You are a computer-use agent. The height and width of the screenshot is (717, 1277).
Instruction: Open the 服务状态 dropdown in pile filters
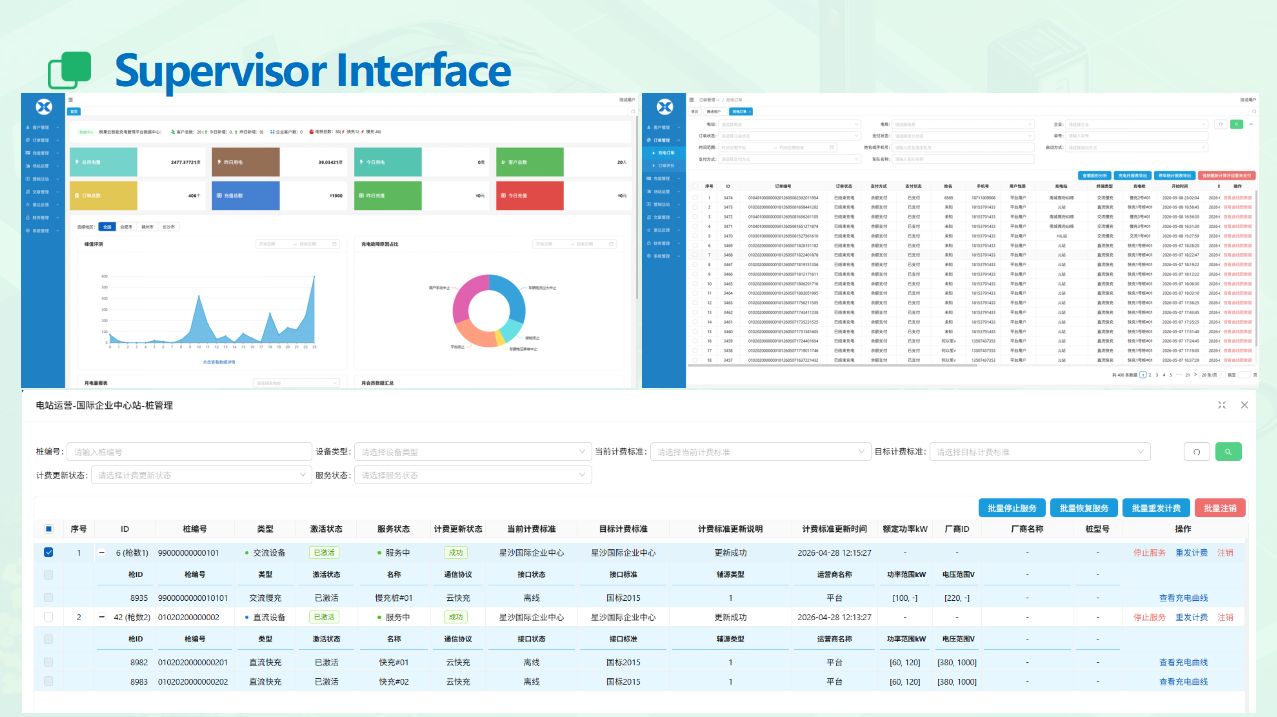click(472, 475)
